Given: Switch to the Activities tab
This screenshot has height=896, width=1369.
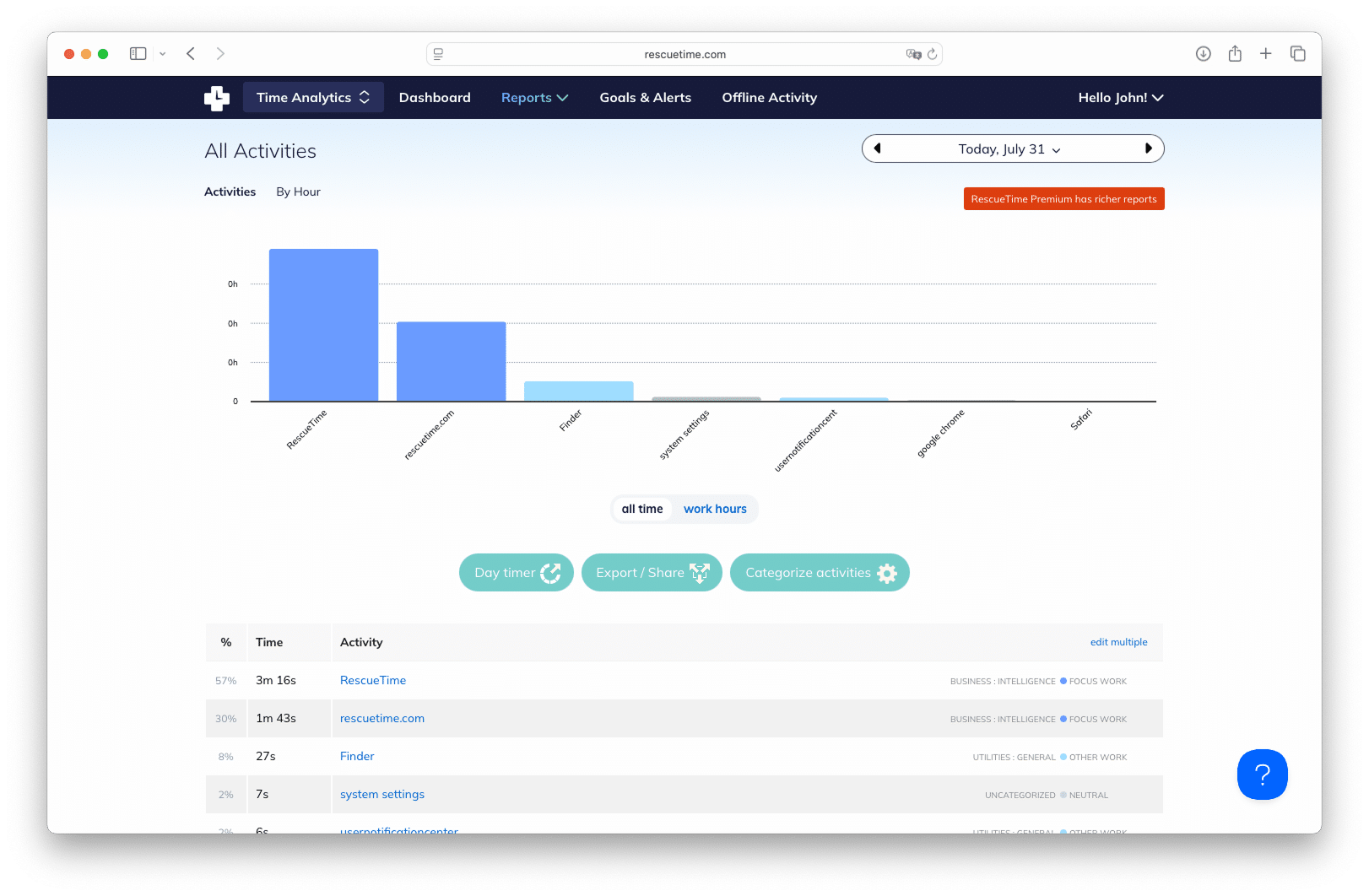Looking at the screenshot, I should 230,192.
